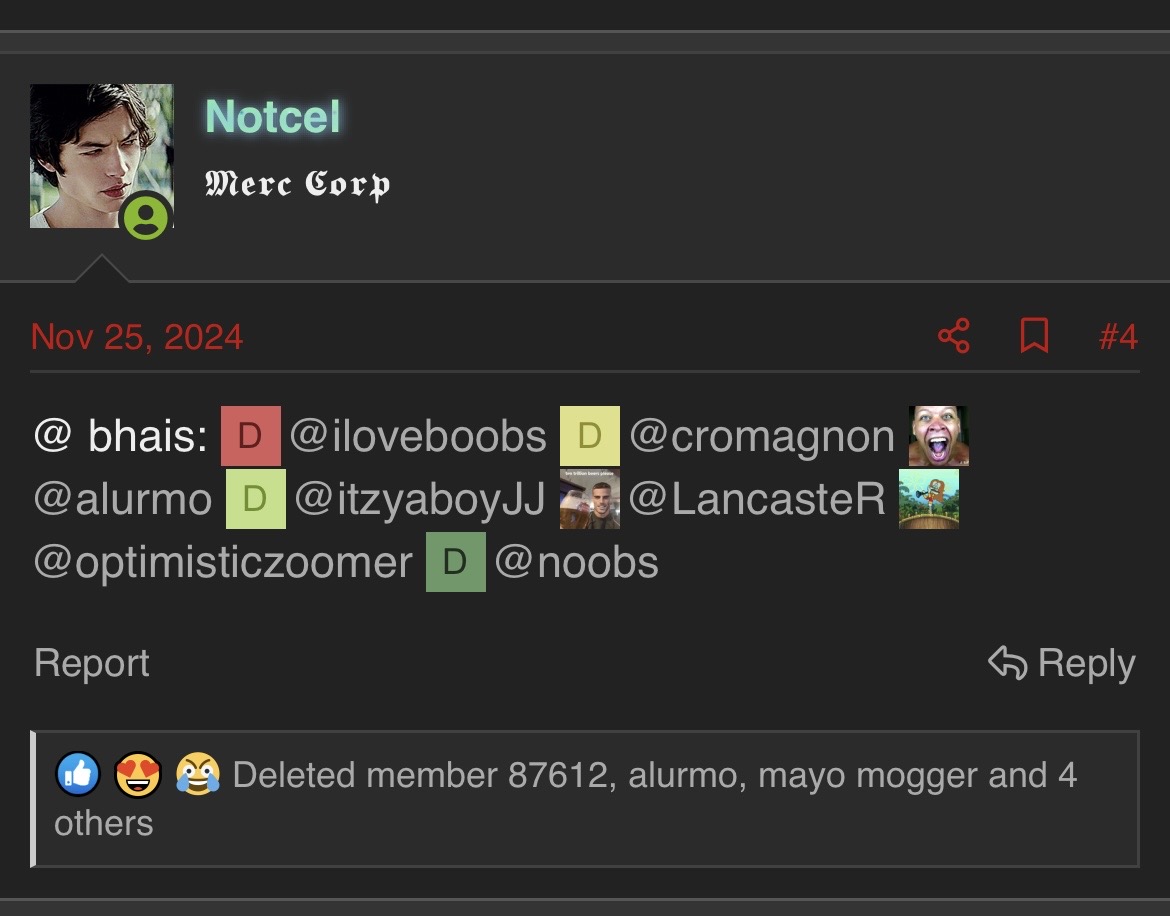Image resolution: width=1170 pixels, height=916 pixels.
Task: Click the green online status badge on avatar
Action: pyautogui.click(x=146, y=217)
